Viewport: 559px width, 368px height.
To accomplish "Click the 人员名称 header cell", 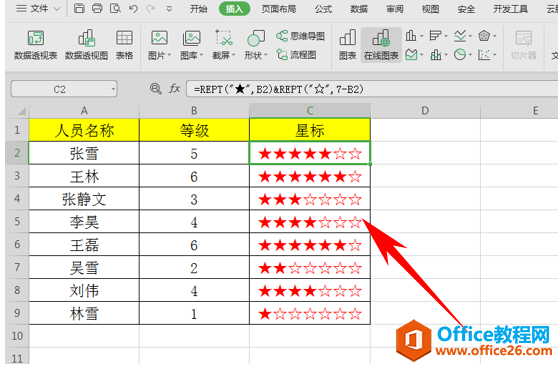I will [x=84, y=130].
